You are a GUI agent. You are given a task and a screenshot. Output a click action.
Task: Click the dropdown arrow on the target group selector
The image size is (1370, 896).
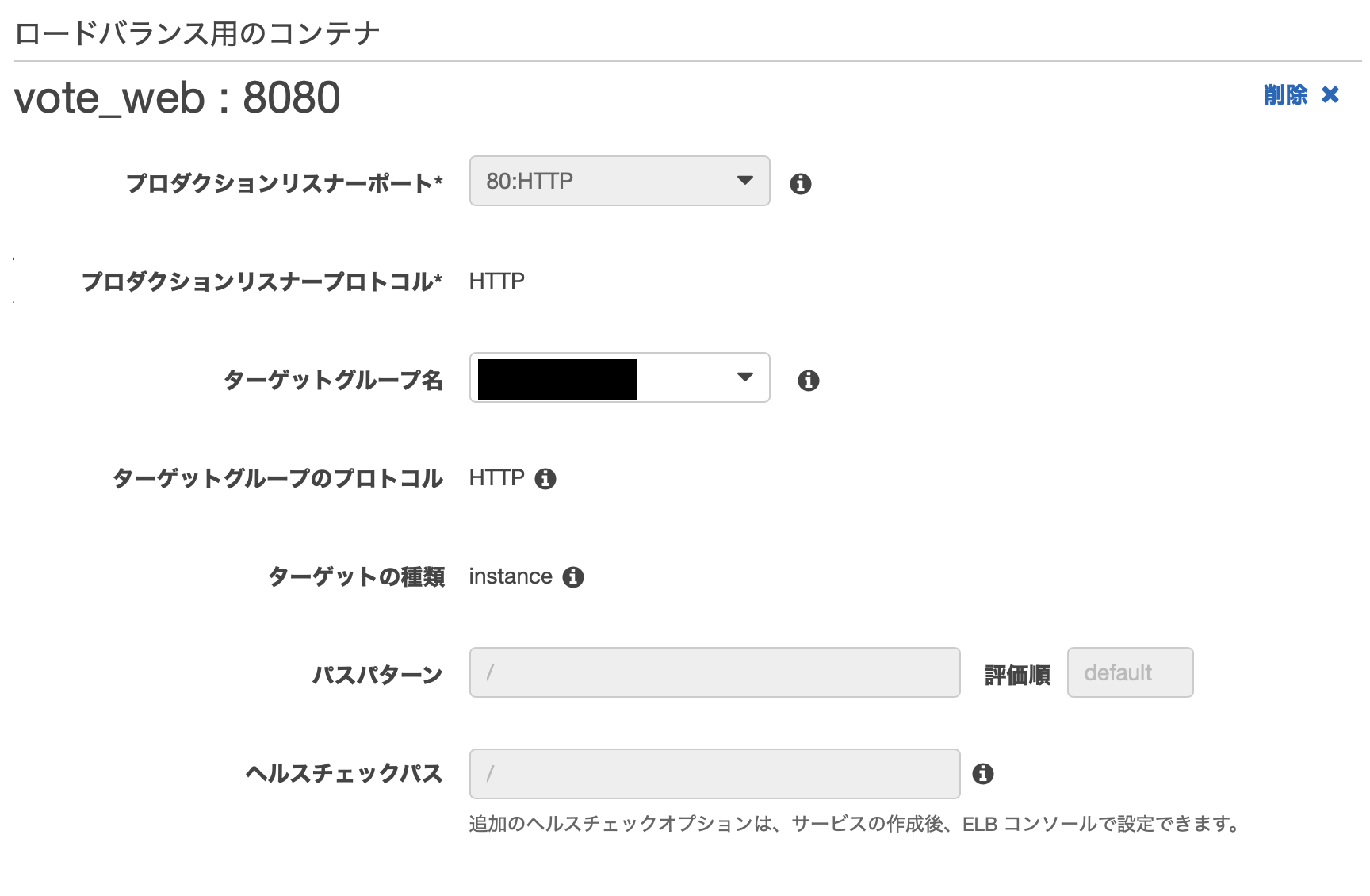[744, 378]
